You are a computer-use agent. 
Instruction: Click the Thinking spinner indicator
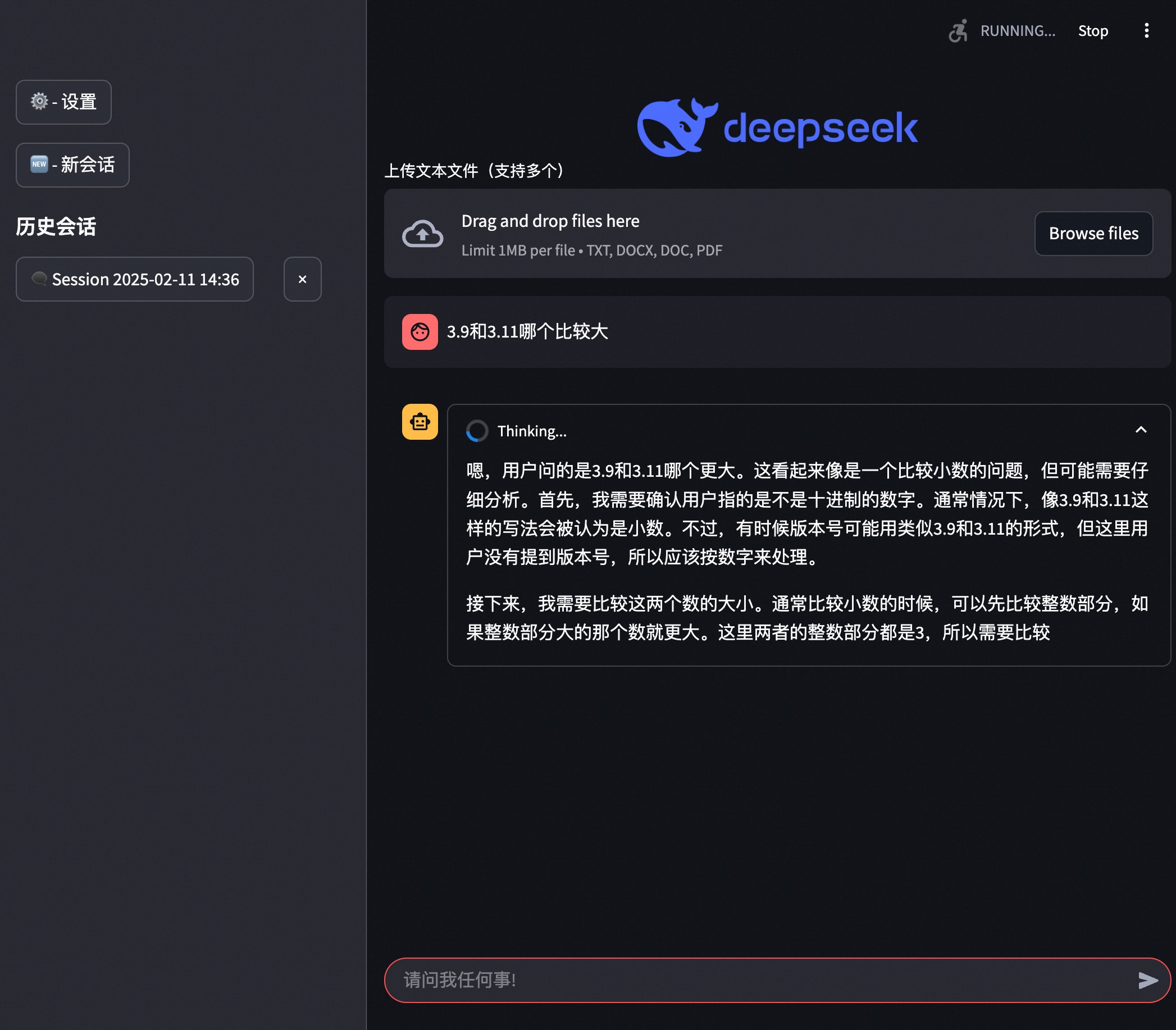click(476, 431)
